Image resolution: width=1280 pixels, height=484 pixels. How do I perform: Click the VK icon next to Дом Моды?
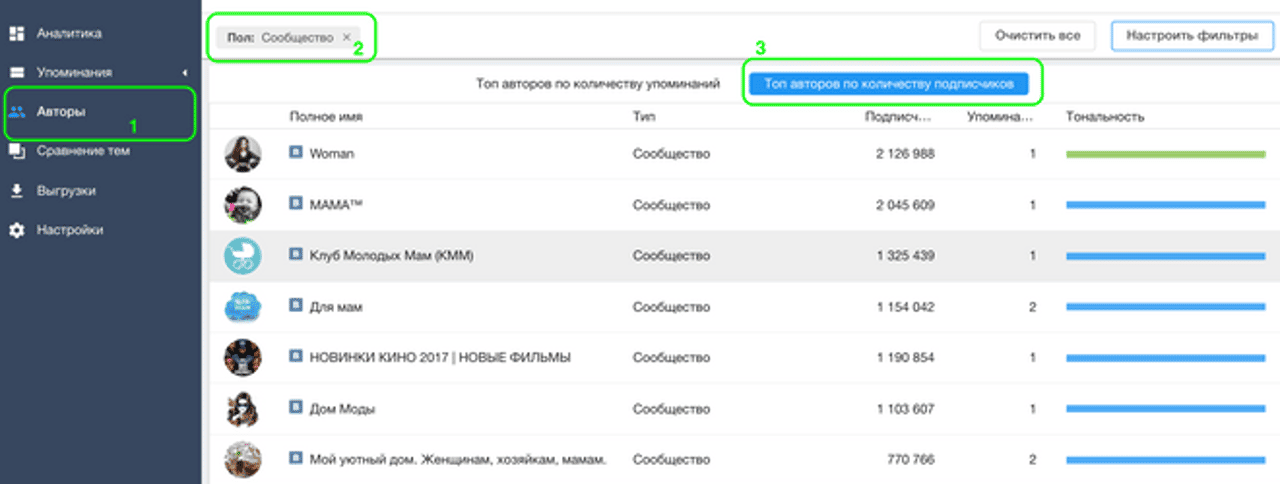pos(296,407)
